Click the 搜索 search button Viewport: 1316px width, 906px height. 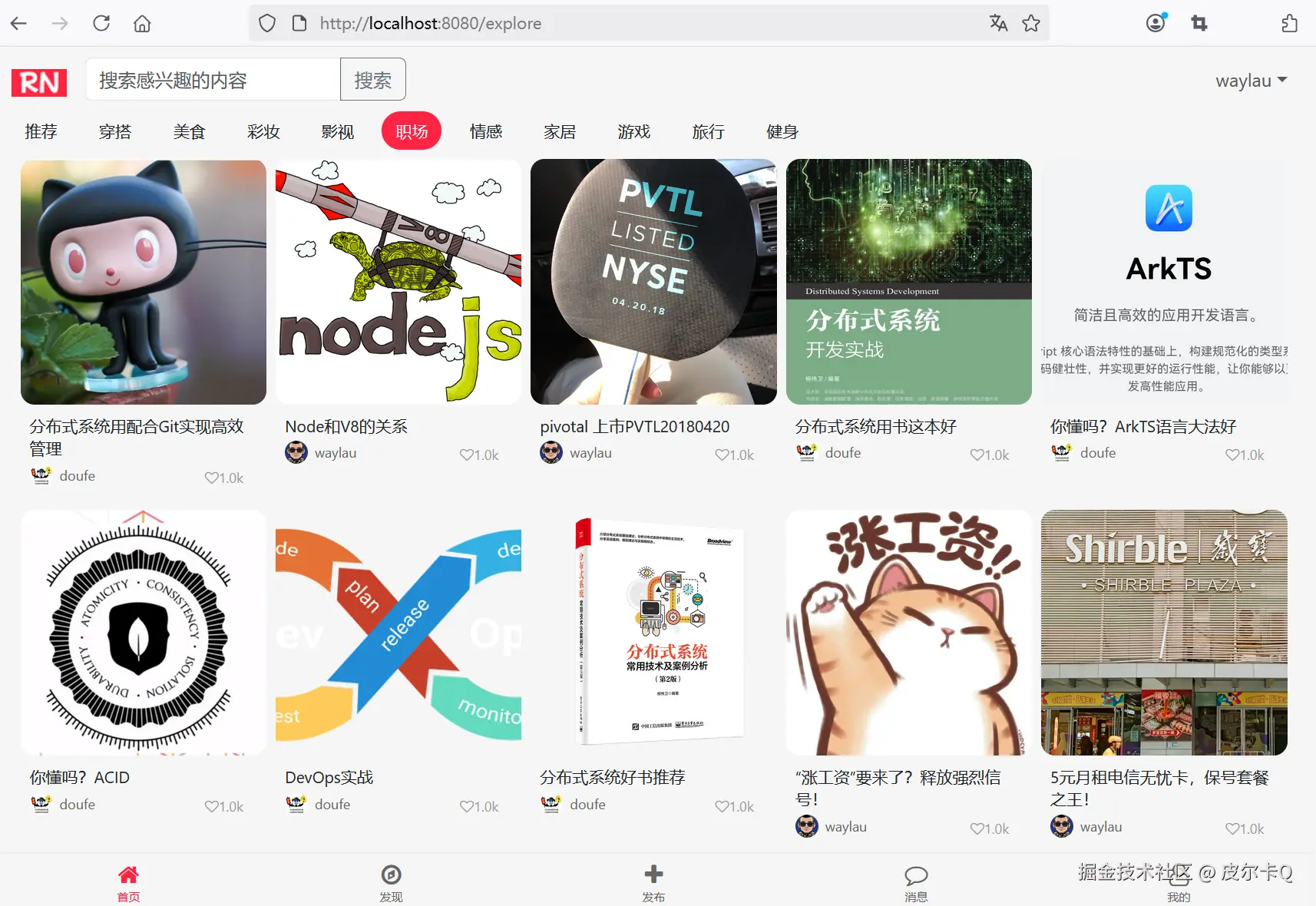(x=373, y=79)
